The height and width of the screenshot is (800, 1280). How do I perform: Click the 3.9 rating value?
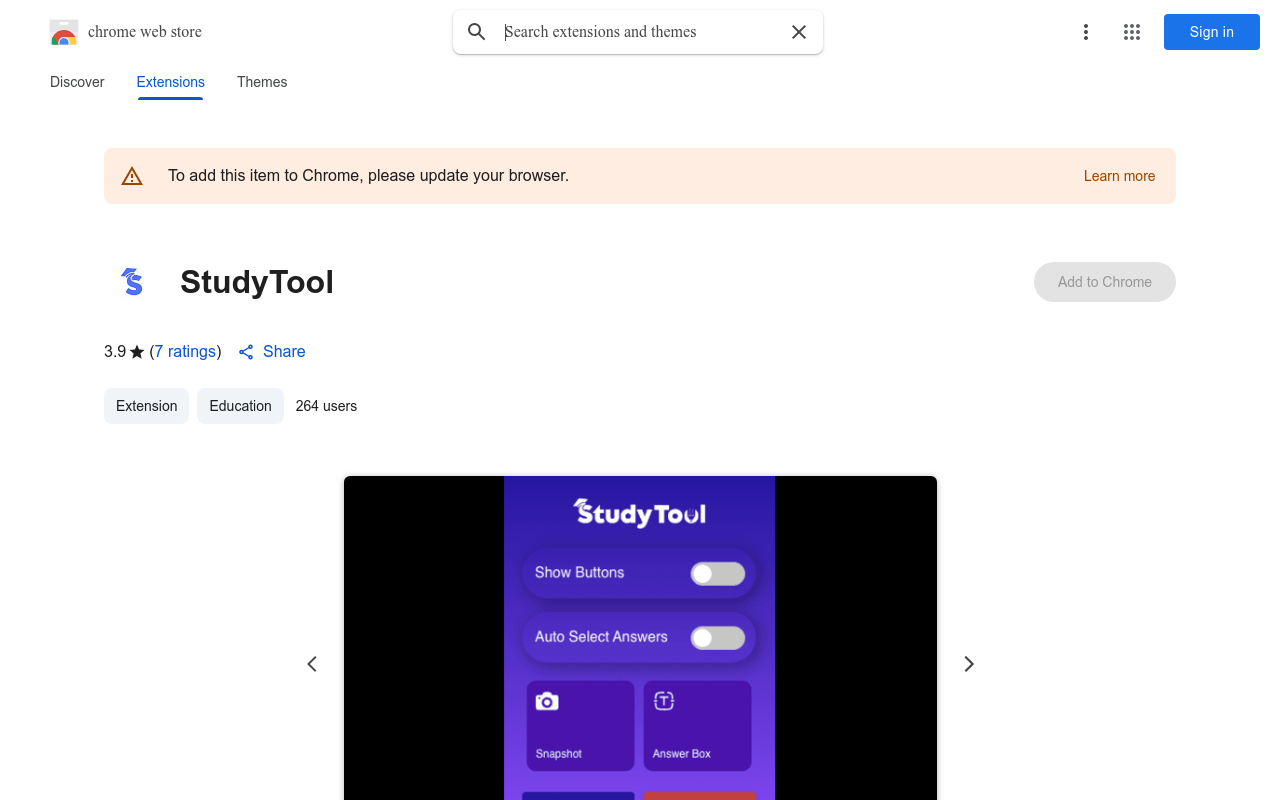pos(115,352)
